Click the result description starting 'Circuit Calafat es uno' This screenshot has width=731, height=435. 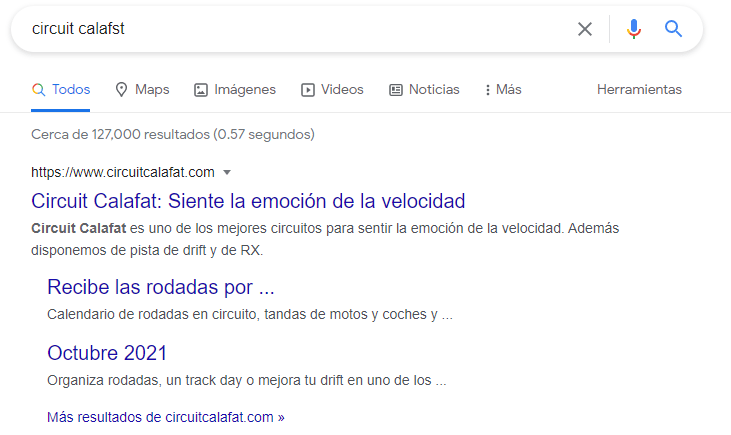(325, 239)
